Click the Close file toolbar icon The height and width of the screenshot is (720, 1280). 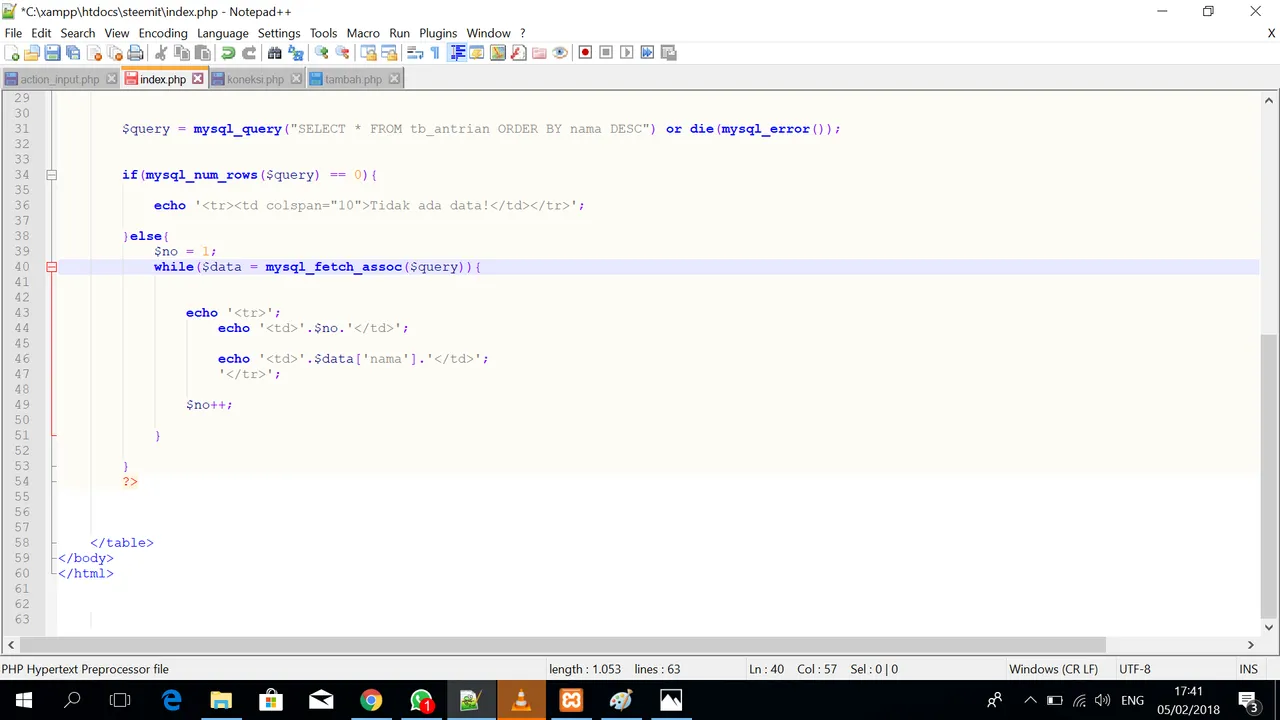pyautogui.click(x=94, y=52)
